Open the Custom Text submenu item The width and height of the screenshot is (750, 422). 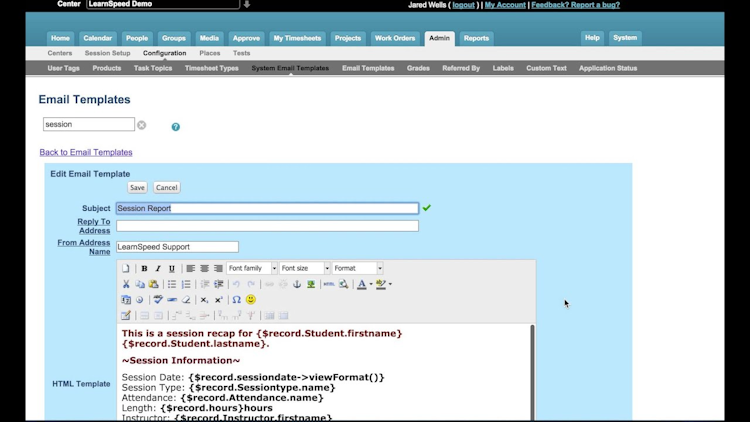546,68
